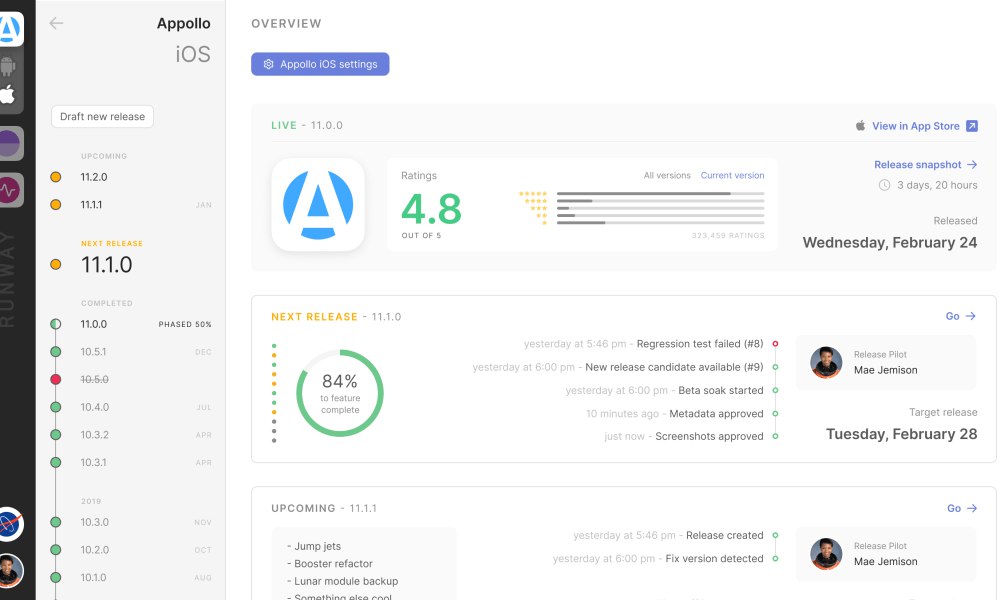The image size is (1000, 600).
Task: Click the Metadata approved event
Action: pyautogui.click(x=716, y=414)
